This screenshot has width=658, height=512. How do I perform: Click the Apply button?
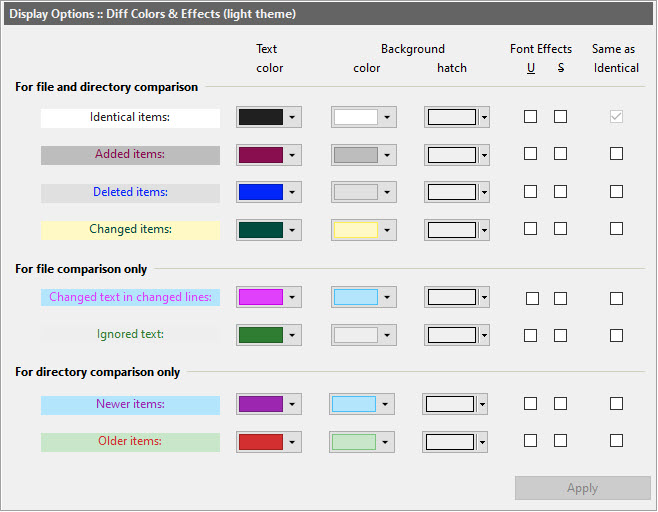tap(582, 488)
